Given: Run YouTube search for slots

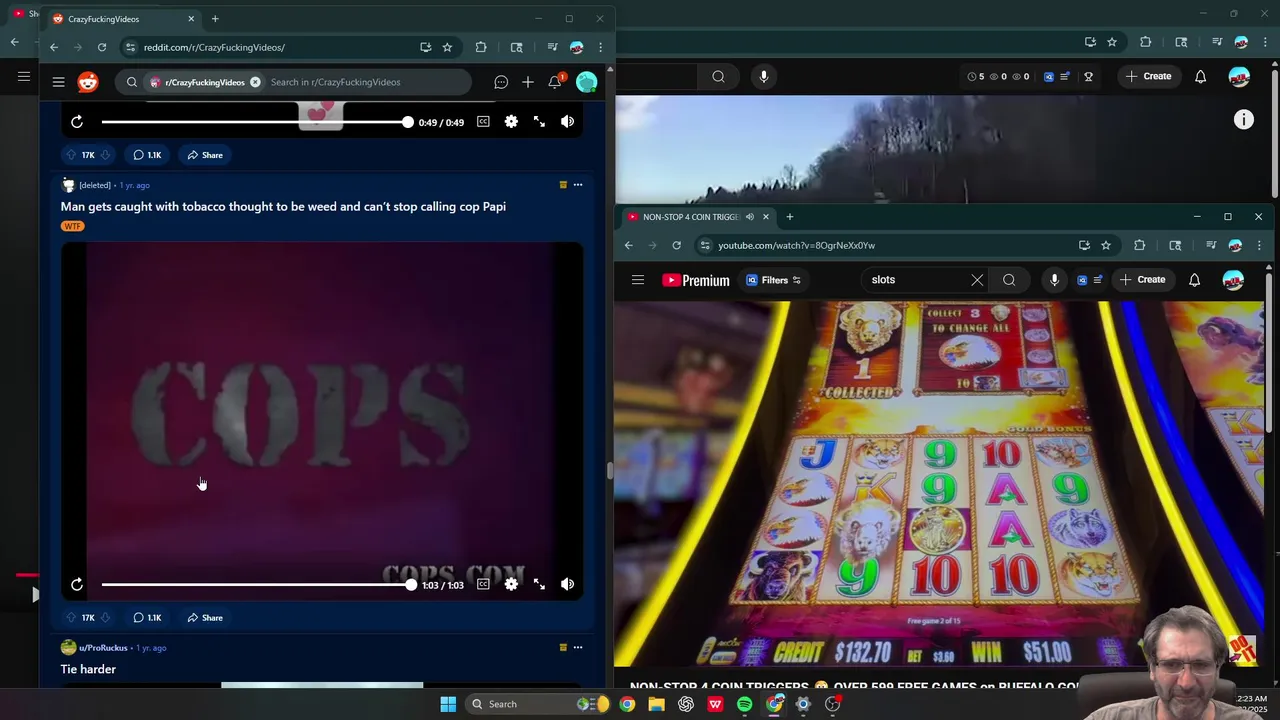Looking at the screenshot, I should click(x=1009, y=280).
